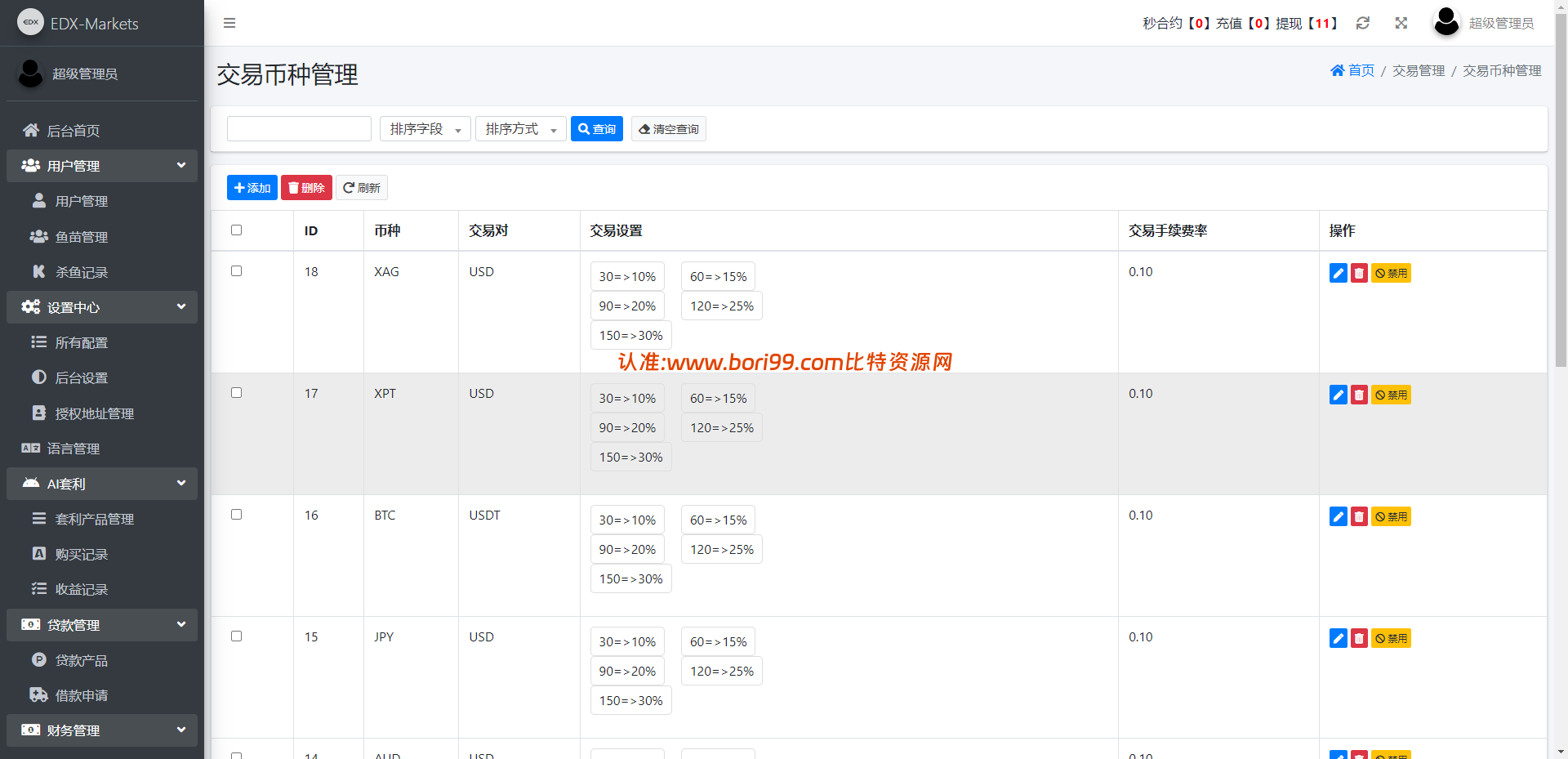The width and height of the screenshot is (1568, 759).
Task: Click the 秒合约【0】 notification text
Action: [x=1177, y=23]
